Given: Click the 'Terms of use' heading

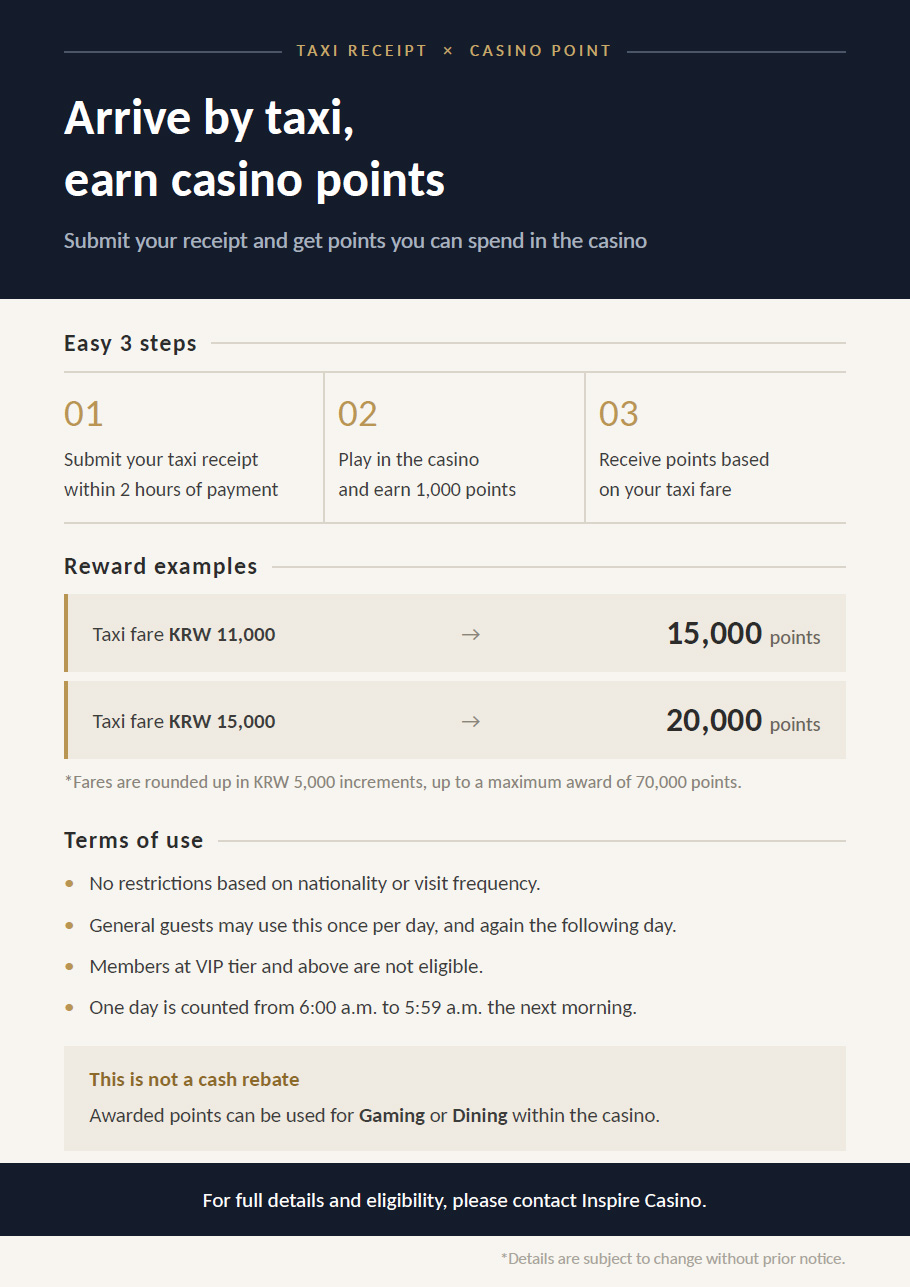Looking at the screenshot, I should point(134,840).
